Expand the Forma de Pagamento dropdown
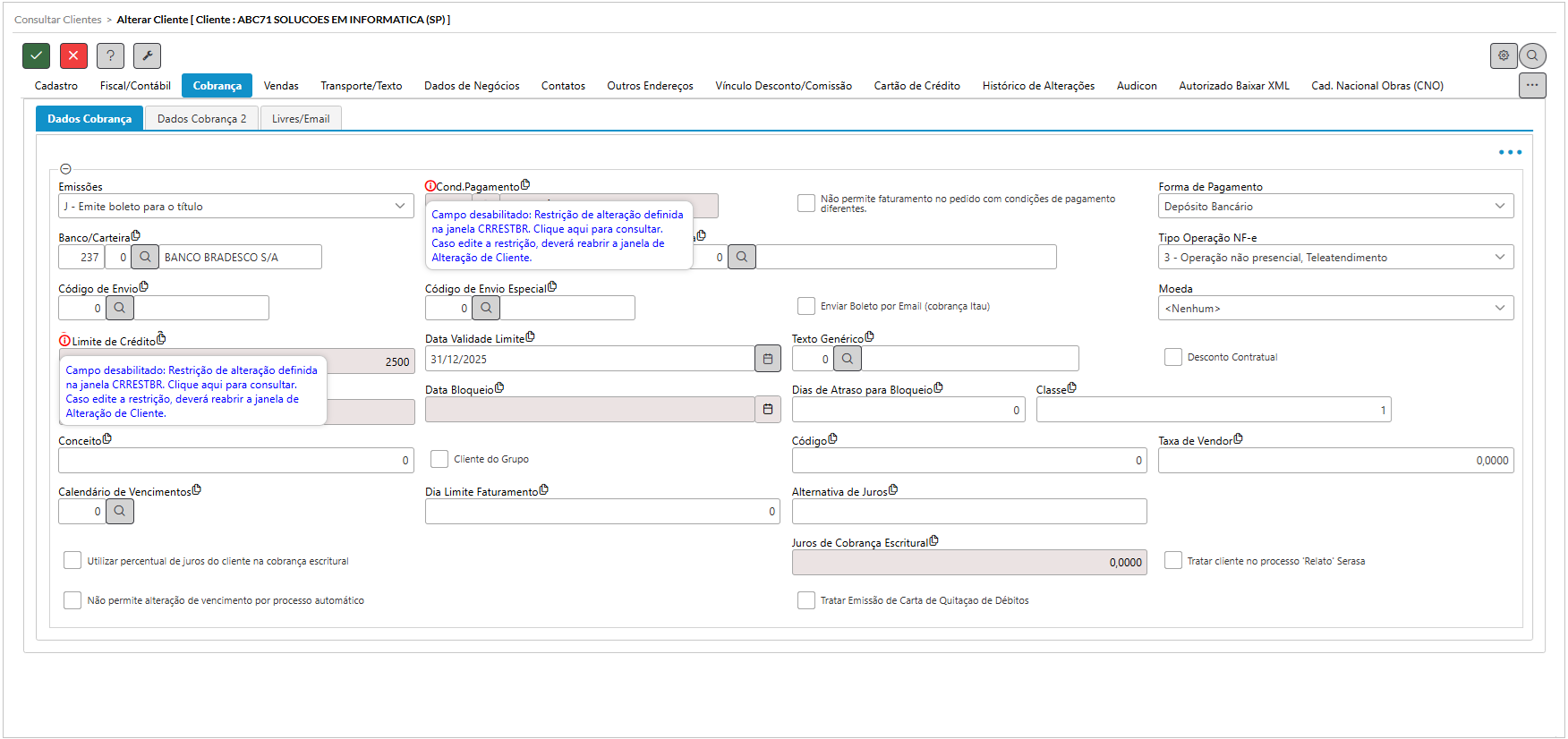This screenshot has width=1568, height=739. tap(1334, 206)
